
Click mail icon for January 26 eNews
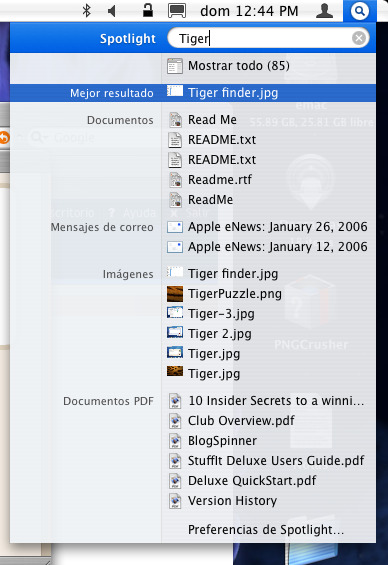(175, 227)
